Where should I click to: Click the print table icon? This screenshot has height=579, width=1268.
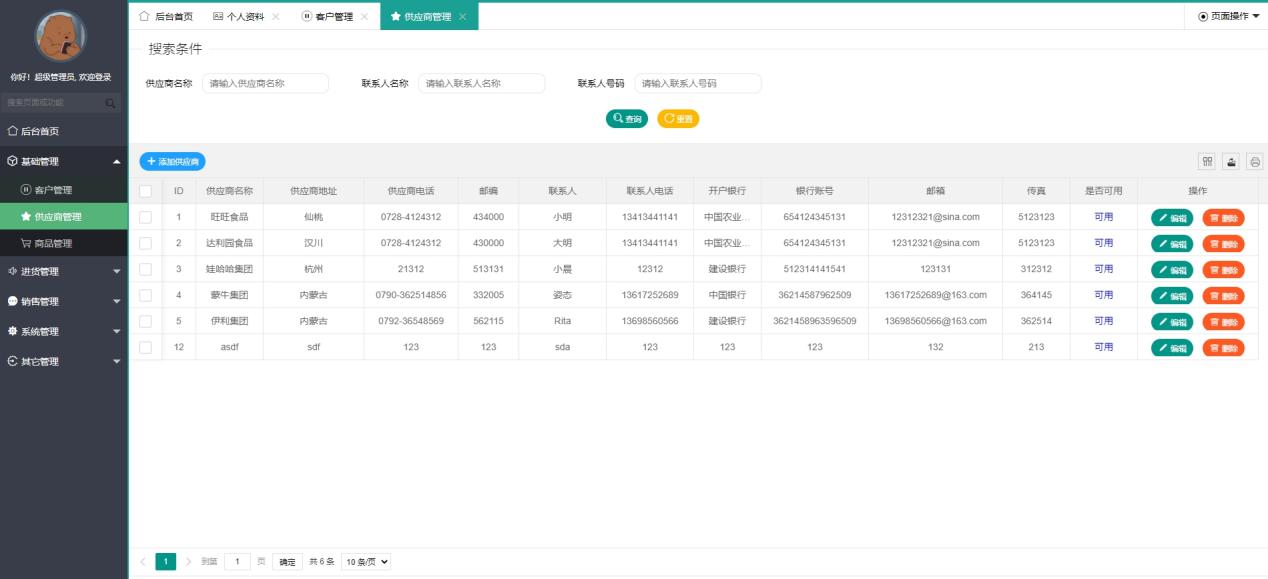tap(1254, 161)
